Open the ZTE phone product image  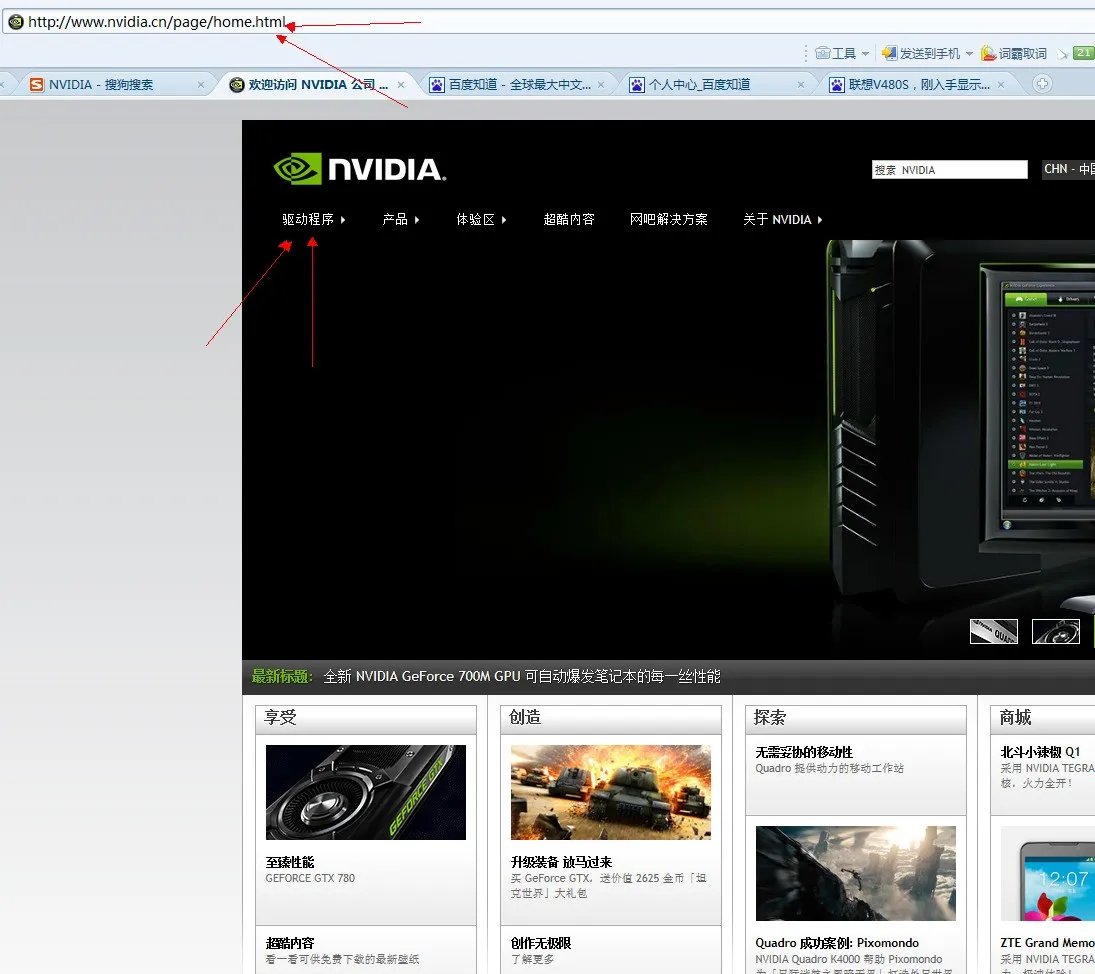coord(1048,873)
